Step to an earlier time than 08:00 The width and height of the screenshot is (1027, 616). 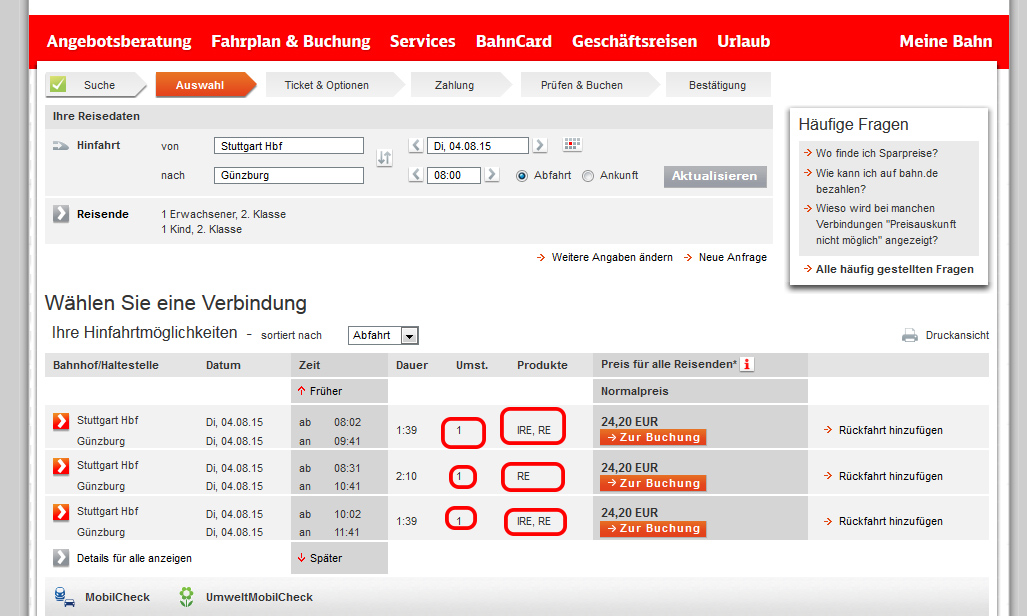[416, 175]
